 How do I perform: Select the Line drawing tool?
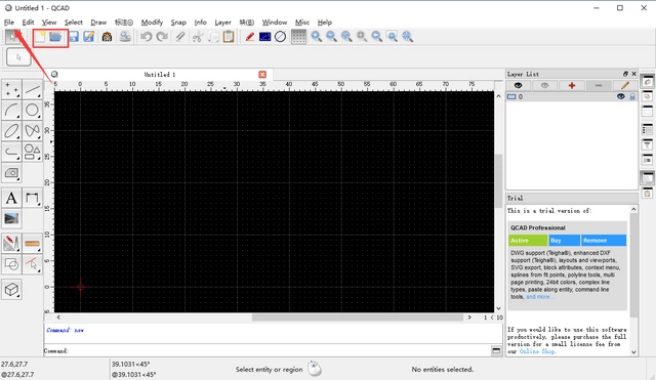[32, 89]
